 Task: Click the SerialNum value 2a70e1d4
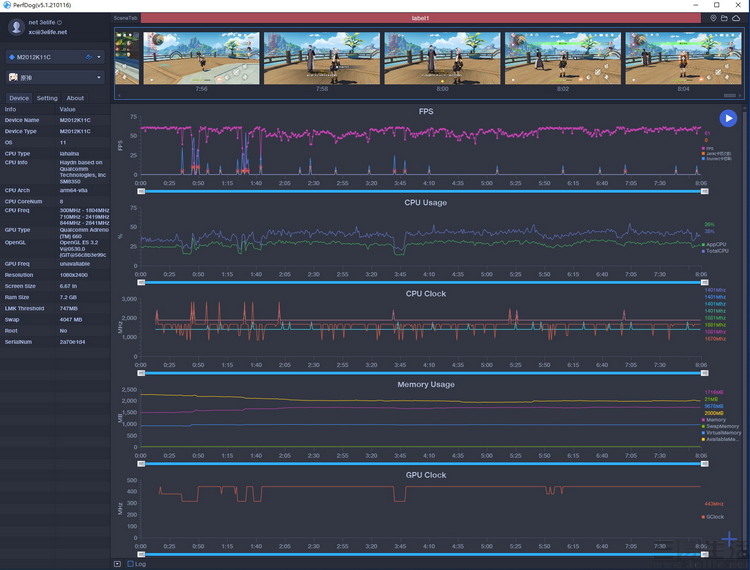coord(72,342)
